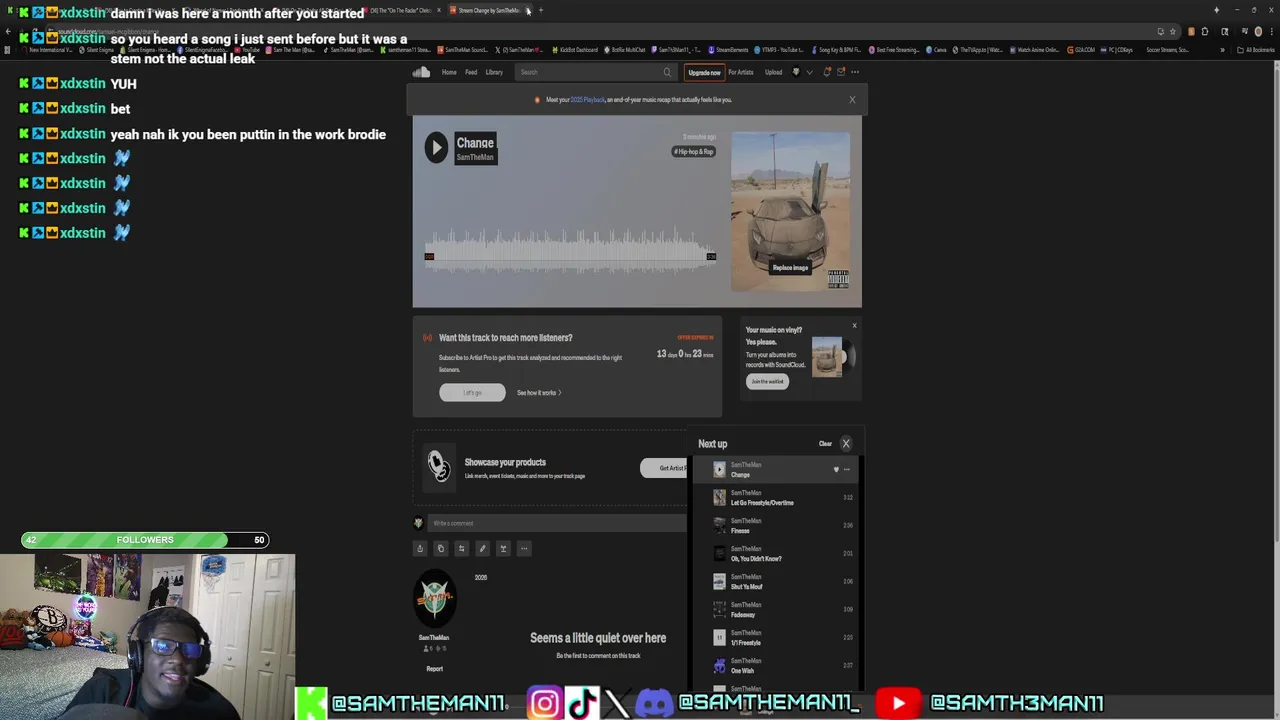Open the Upload page link
Image resolution: width=1280 pixels, height=720 pixels.
(x=773, y=72)
